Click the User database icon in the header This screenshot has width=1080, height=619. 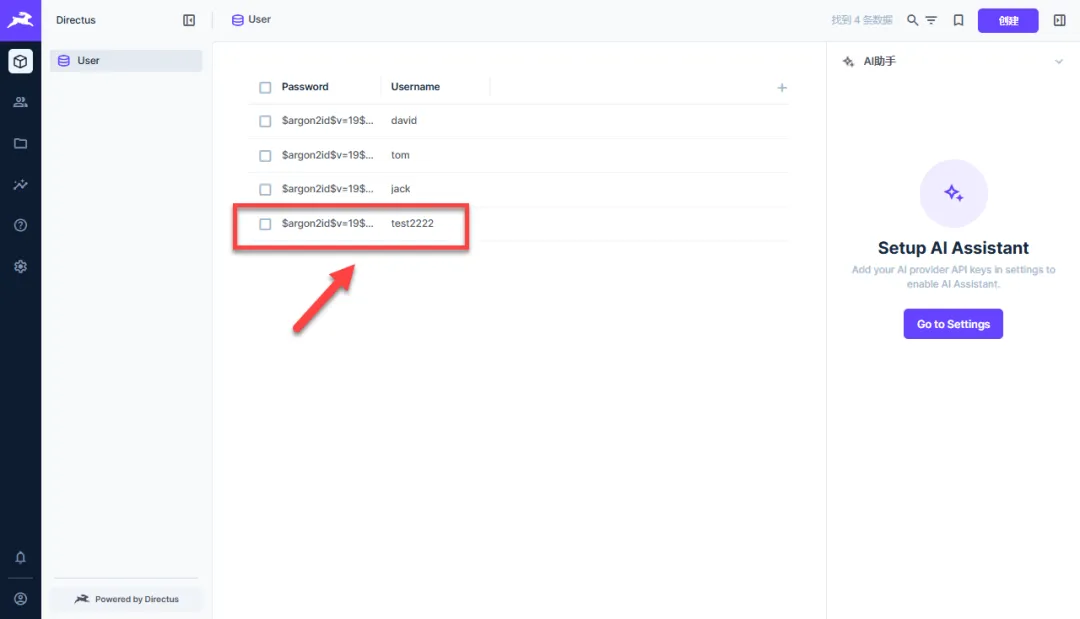coord(238,20)
